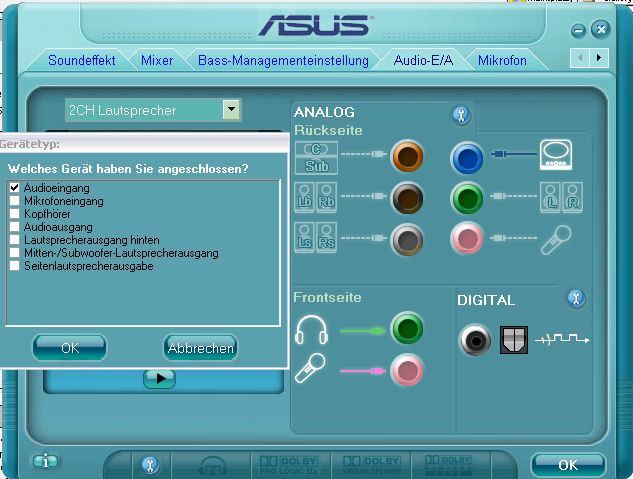Click the L/R front speakers icon
The width and height of the screenshot is (633, 479).
[562, 197]
